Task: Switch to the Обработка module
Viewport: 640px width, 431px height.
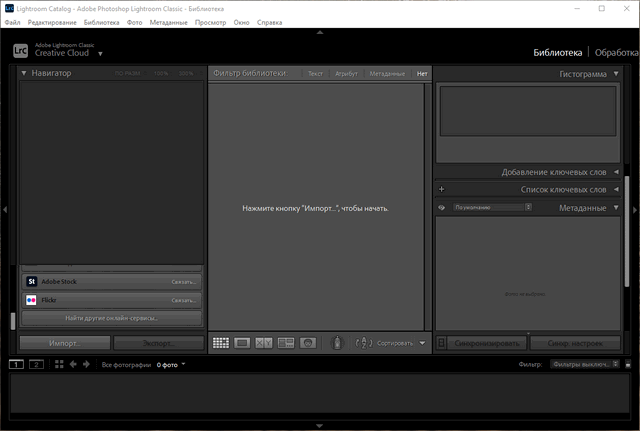Action: pos(616,52)
